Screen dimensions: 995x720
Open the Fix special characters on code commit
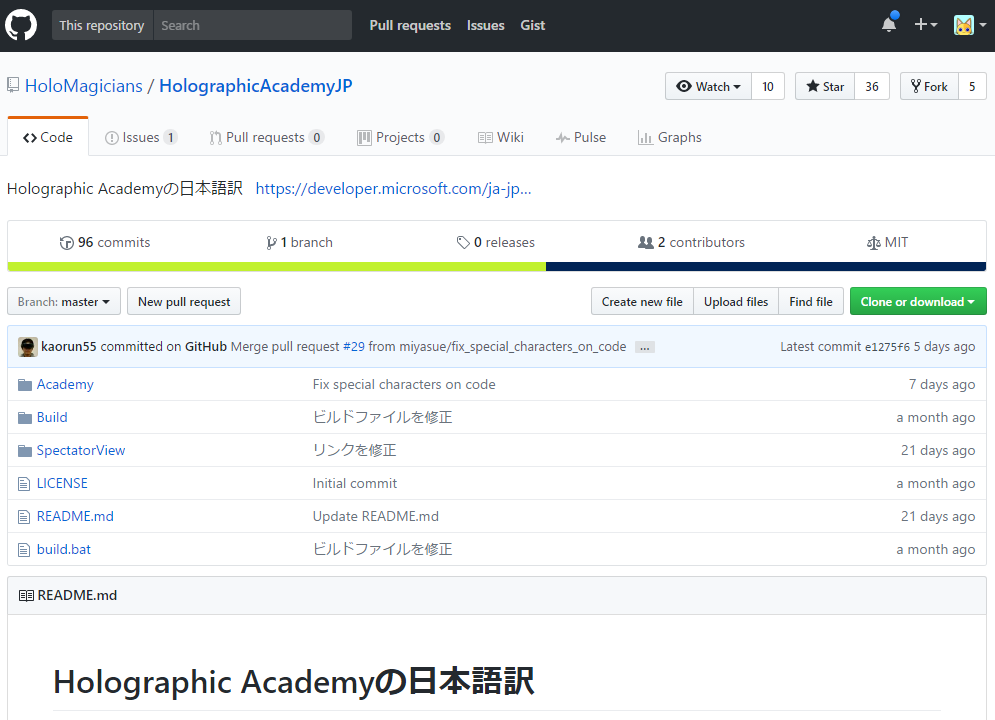click(404, 384)
